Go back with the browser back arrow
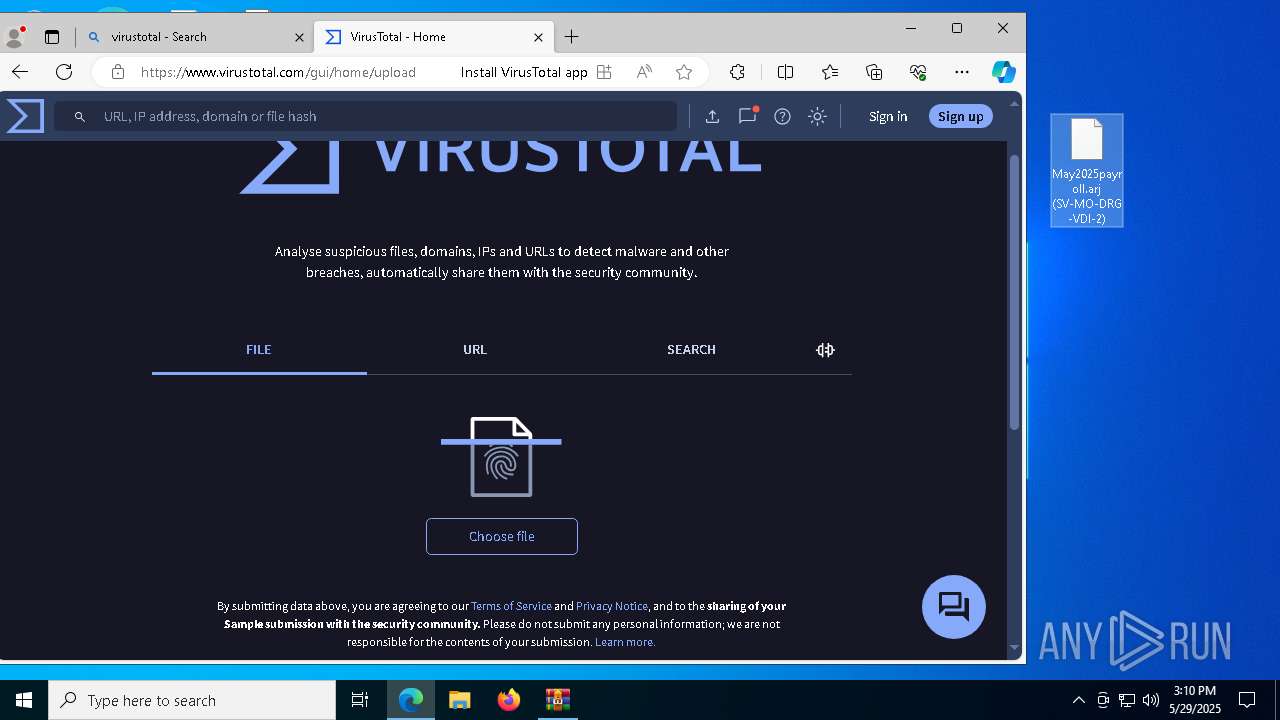Screen dimensions: 1280x720 20,72
